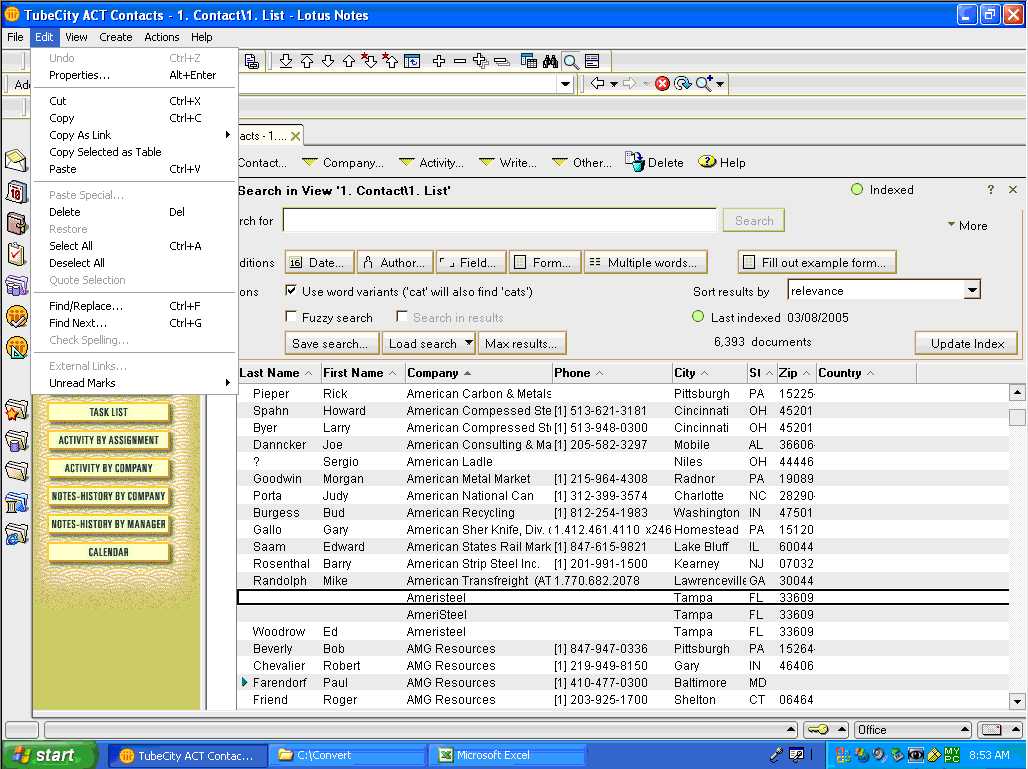Open the address bar dropdown arrow
1028x769 pixels.
[x=564, y=84]
